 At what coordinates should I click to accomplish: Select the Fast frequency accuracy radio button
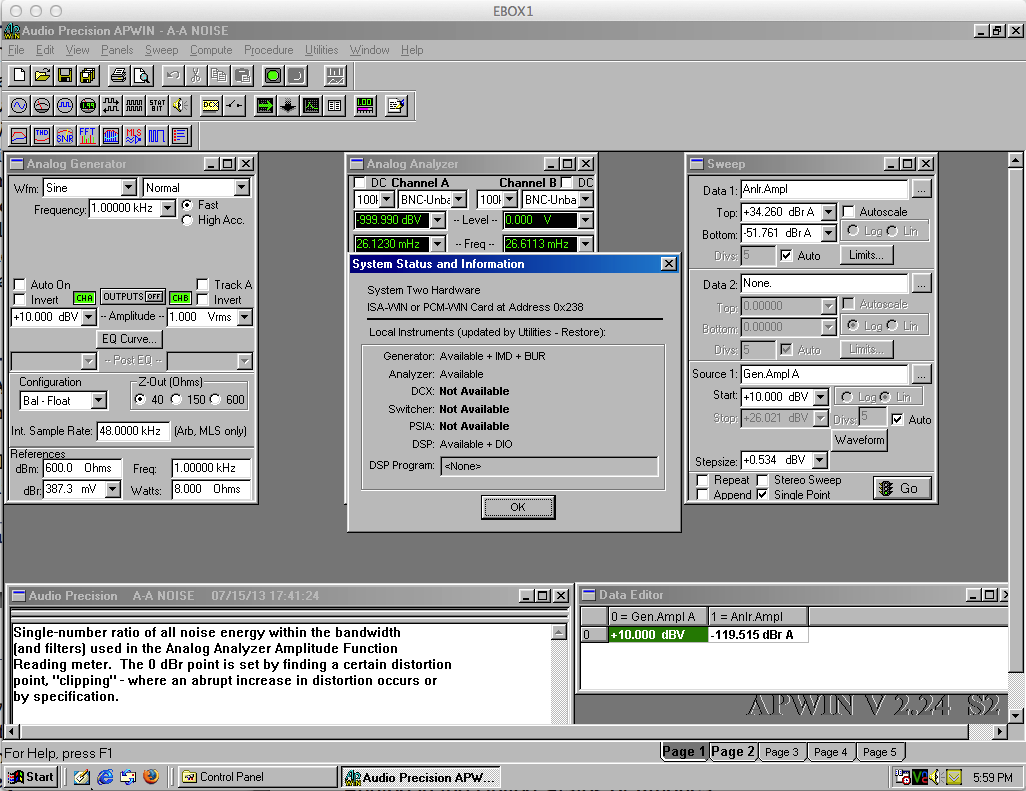pyautogui.click(x=187, y=205)
